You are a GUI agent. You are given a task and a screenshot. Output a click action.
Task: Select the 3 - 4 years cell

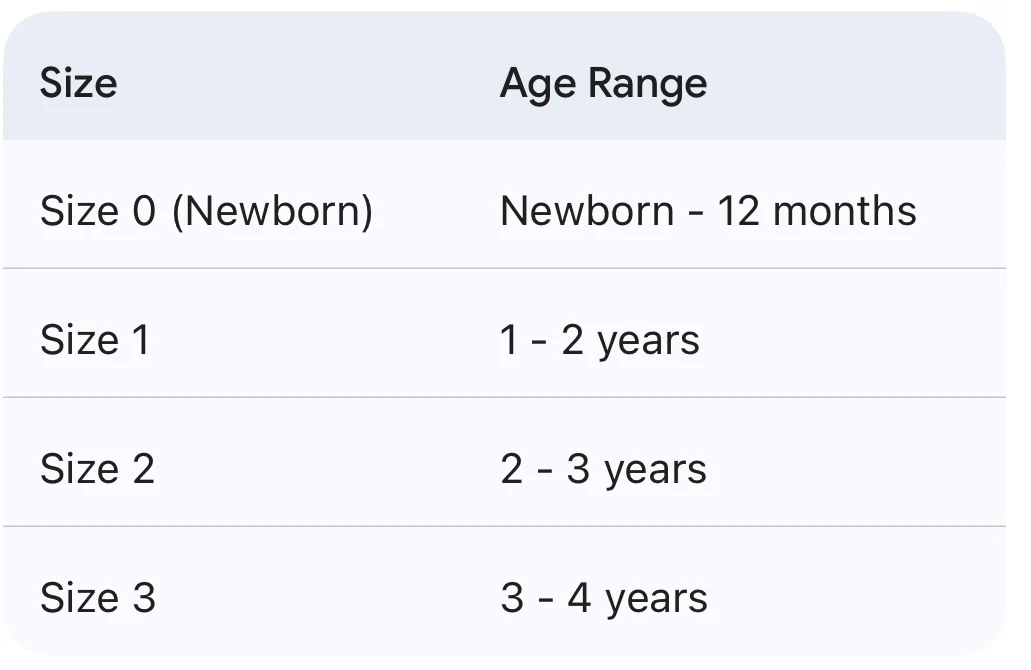coord(604,599)
